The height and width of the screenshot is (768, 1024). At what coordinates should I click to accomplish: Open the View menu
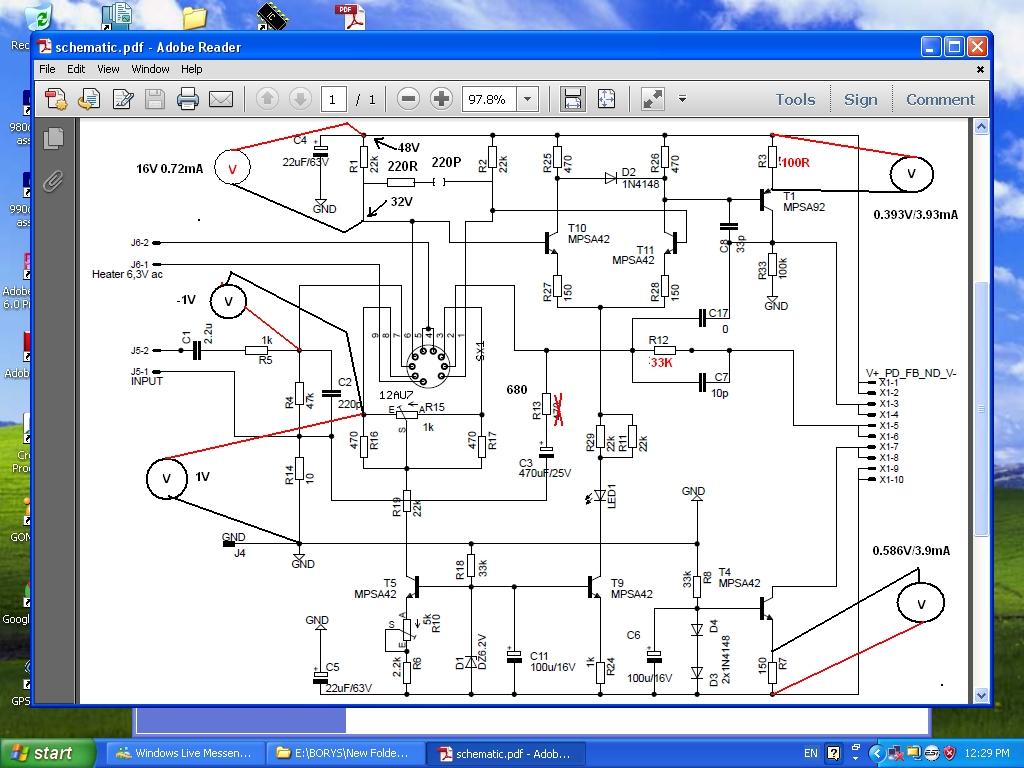[x=108, y=69]
